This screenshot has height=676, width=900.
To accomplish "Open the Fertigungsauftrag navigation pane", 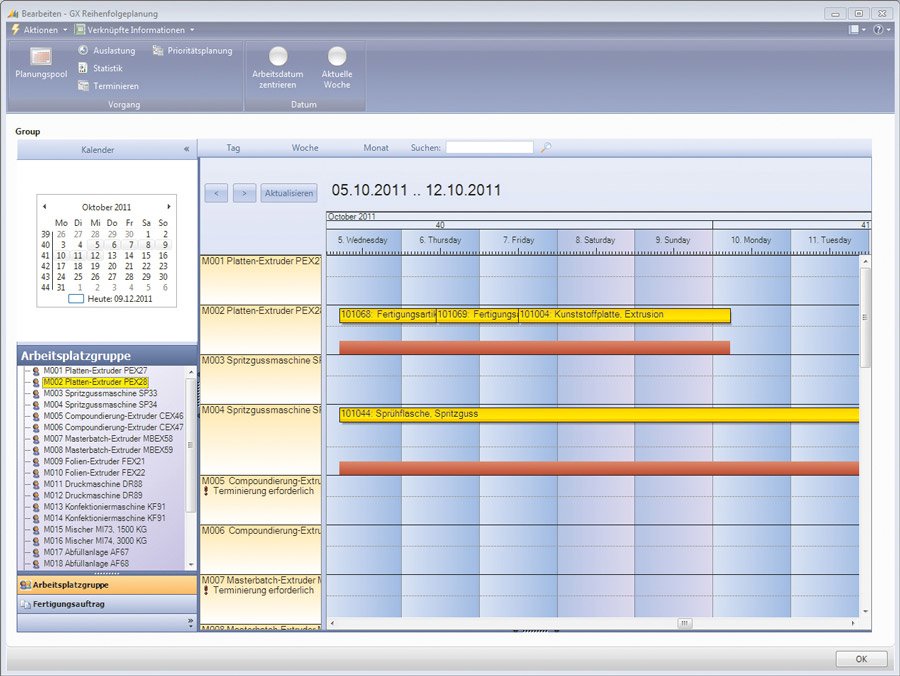I will pyautogui.click(x=107, y=604).
